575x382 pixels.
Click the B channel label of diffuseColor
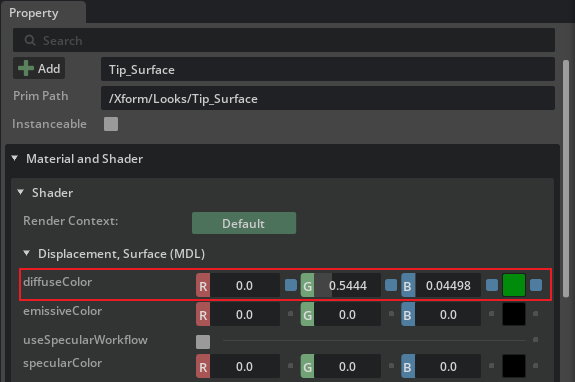(408, 285)
